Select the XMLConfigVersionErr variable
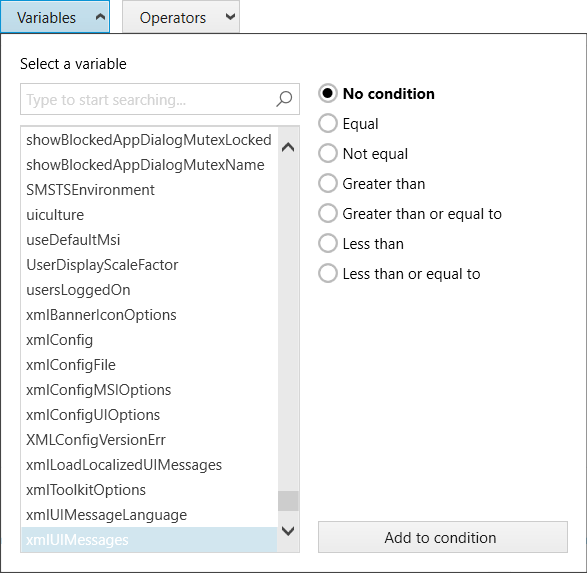 149,440
